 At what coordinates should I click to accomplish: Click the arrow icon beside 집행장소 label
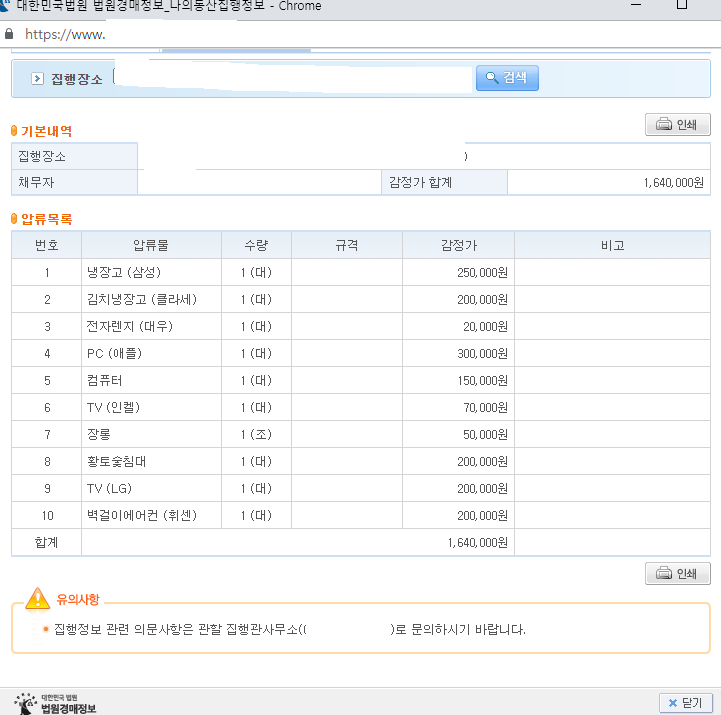(37, 79)
